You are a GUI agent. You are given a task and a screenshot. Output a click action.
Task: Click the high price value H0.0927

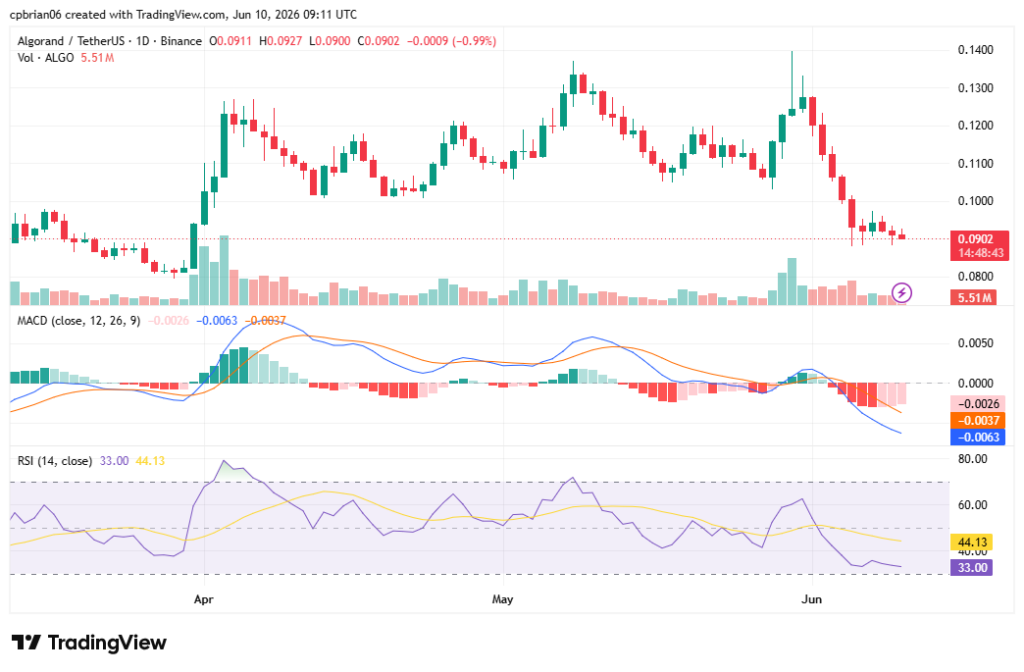pos(280,41)
